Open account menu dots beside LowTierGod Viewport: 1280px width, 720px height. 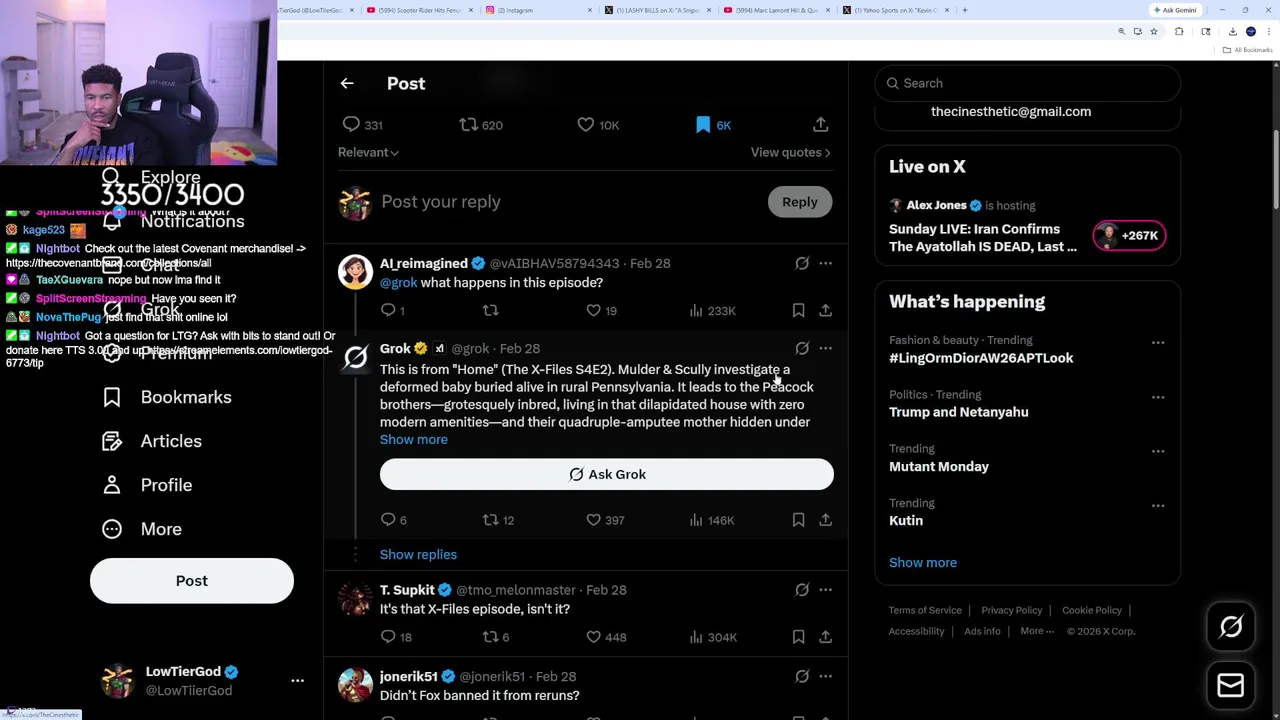[297, 681]
